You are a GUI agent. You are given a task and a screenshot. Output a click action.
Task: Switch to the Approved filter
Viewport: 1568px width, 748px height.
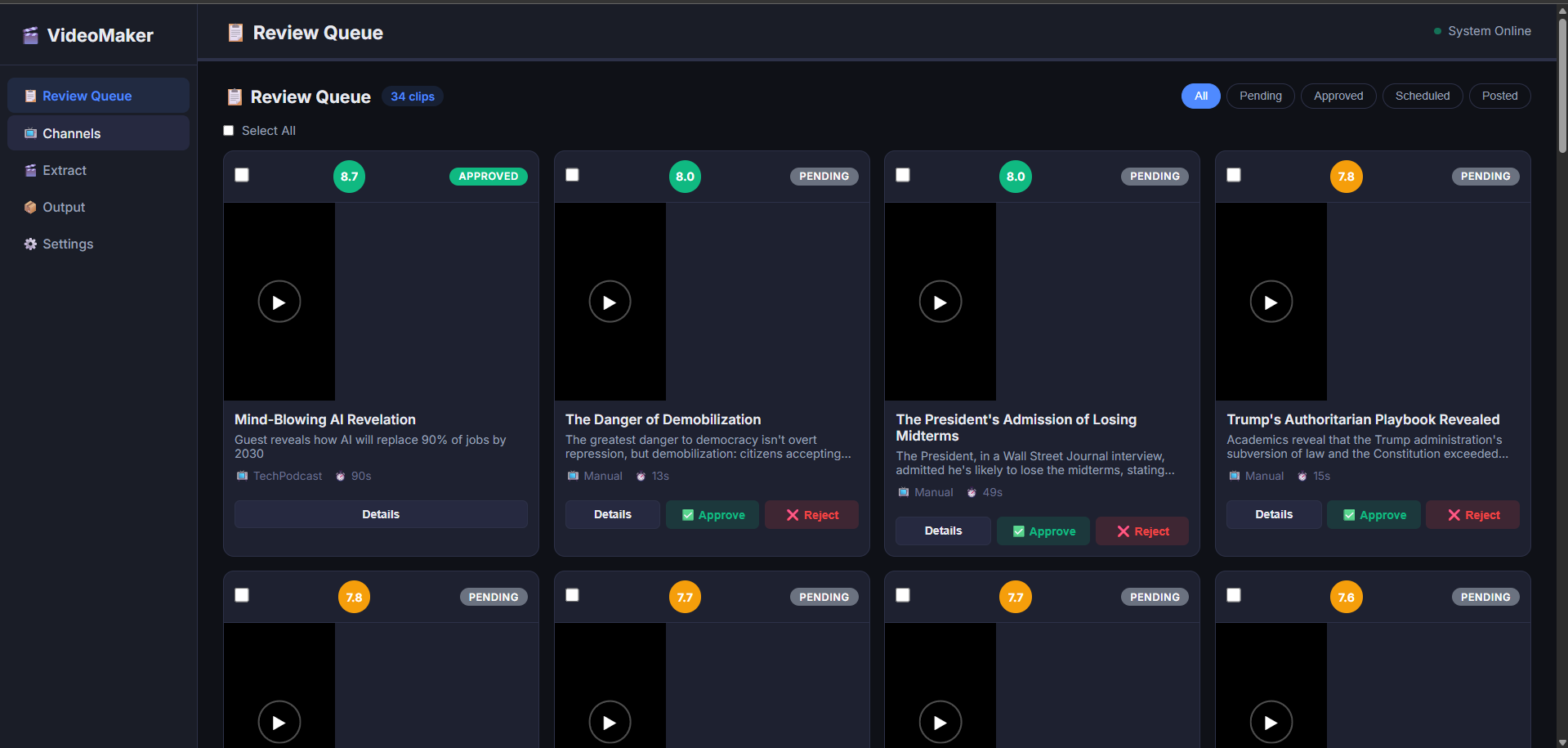(x=1338, y=96)
